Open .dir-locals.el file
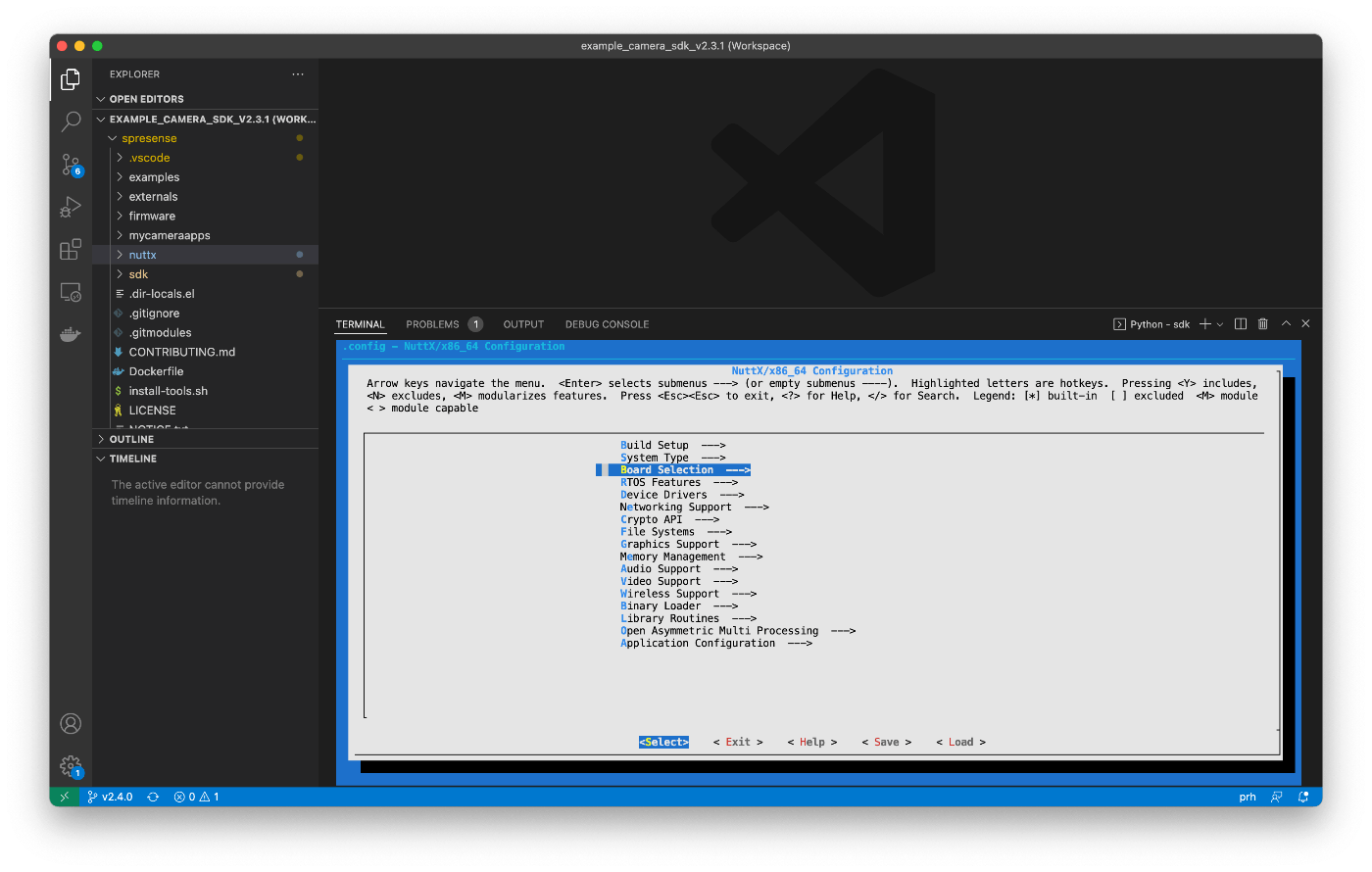The height and width of the screenshot is (872, 1372). pos(206,294)
